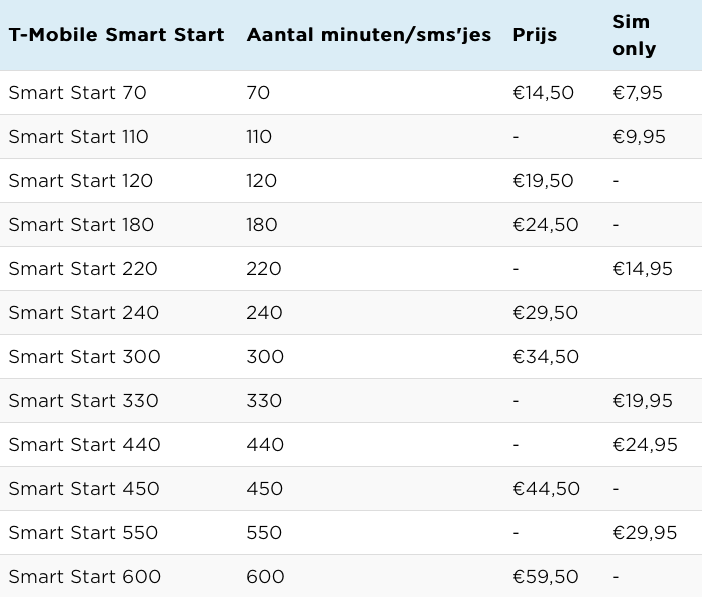Select the Aantal minuten/sms'jes header
This screenshot has height=597, width=702.
click(x=369, y=35)
